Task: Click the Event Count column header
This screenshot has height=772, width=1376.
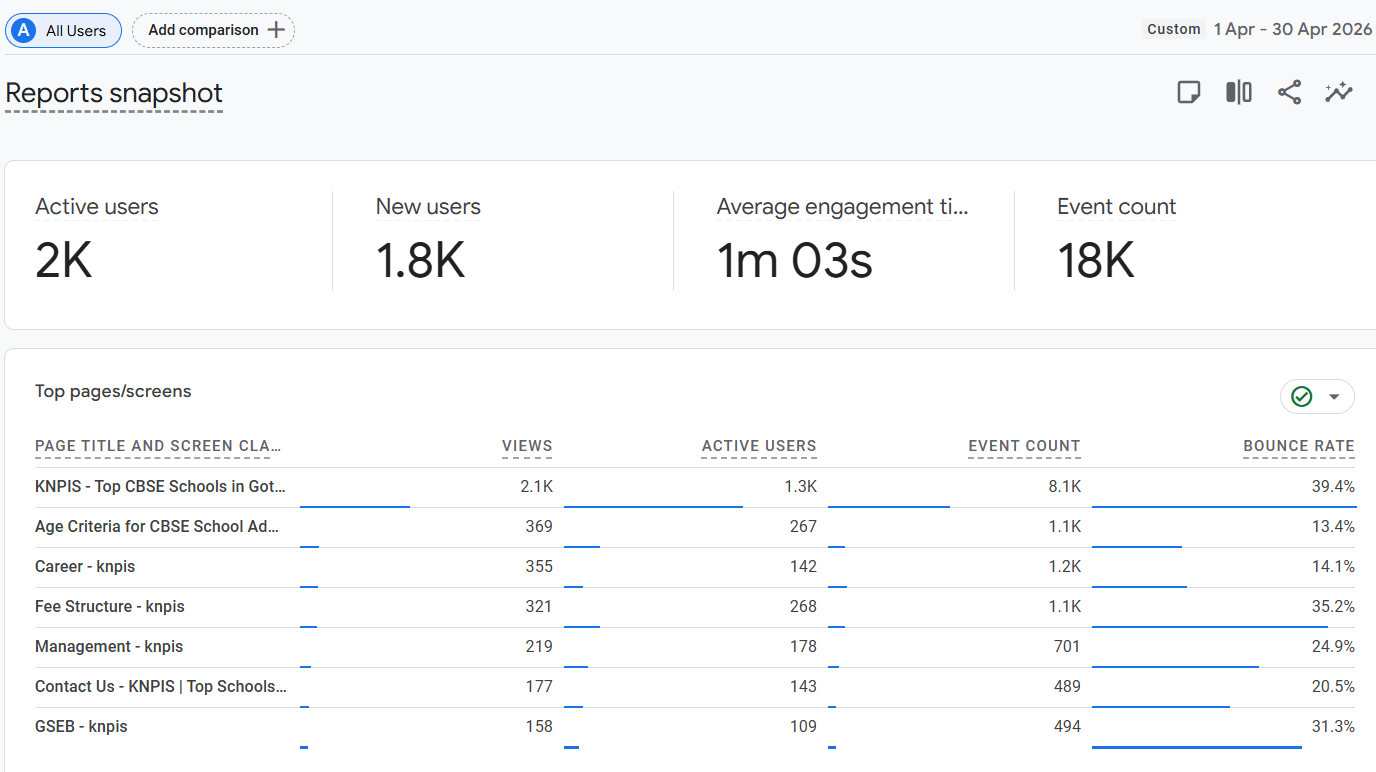Action: 1024,446
